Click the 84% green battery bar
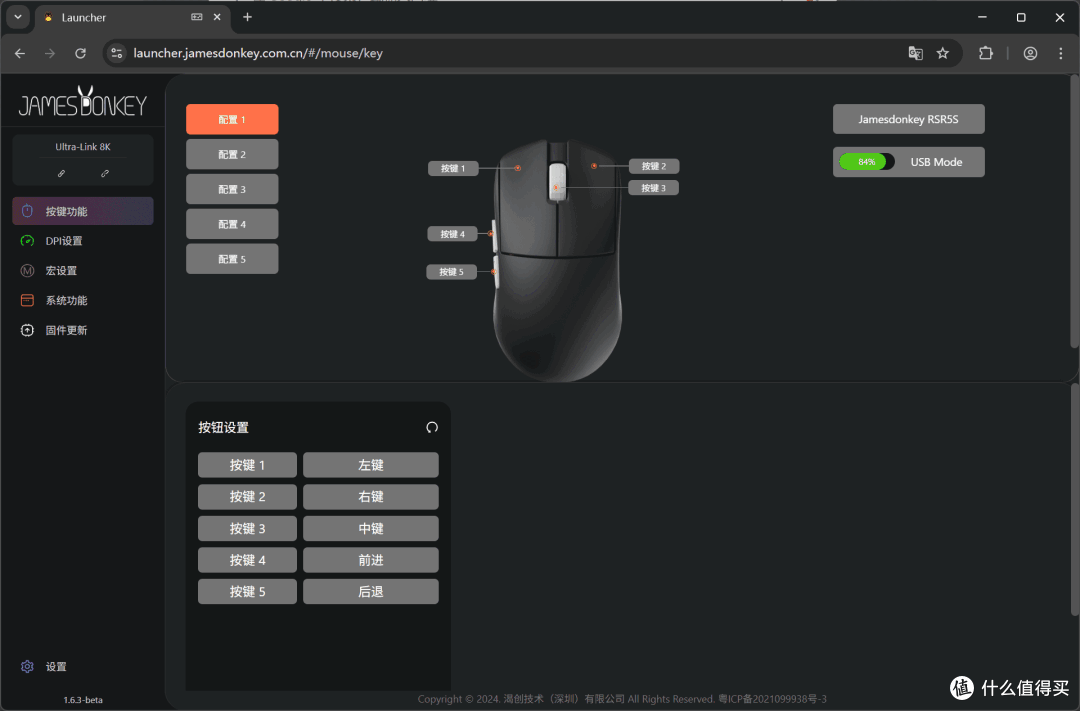This screenshot has width=1080, height=711. click(863, 162)
